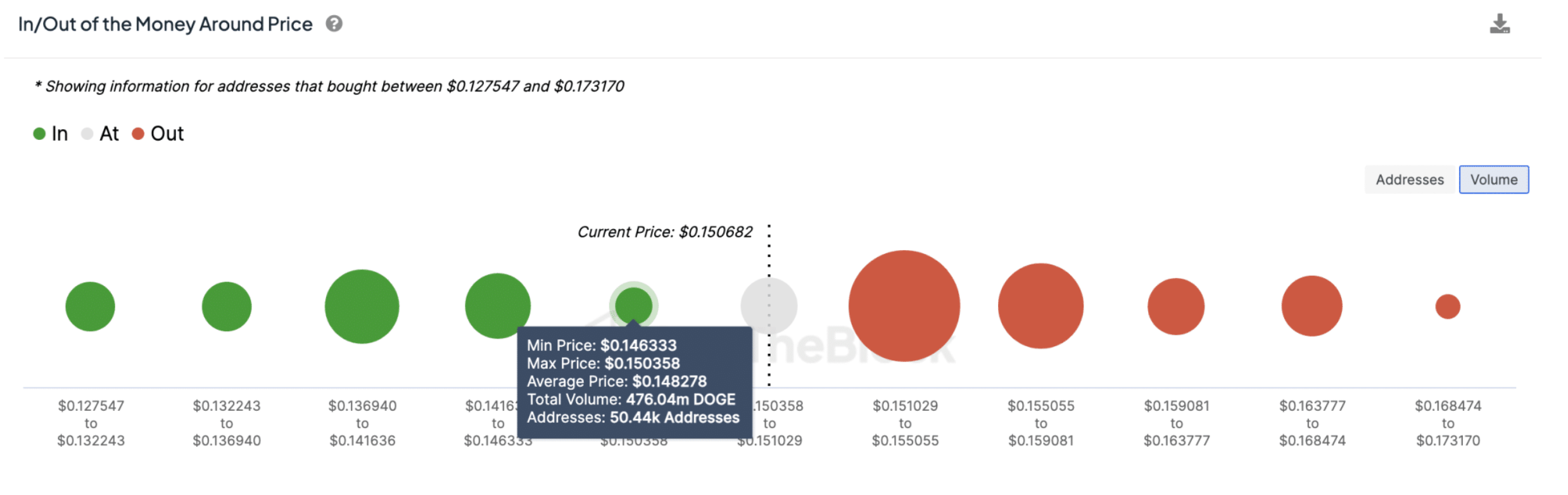The height and width of the screenshot is (495, 1568).
Task: Click the $0.155055 to $0.159081 axis label
Action: (1041, 423)
